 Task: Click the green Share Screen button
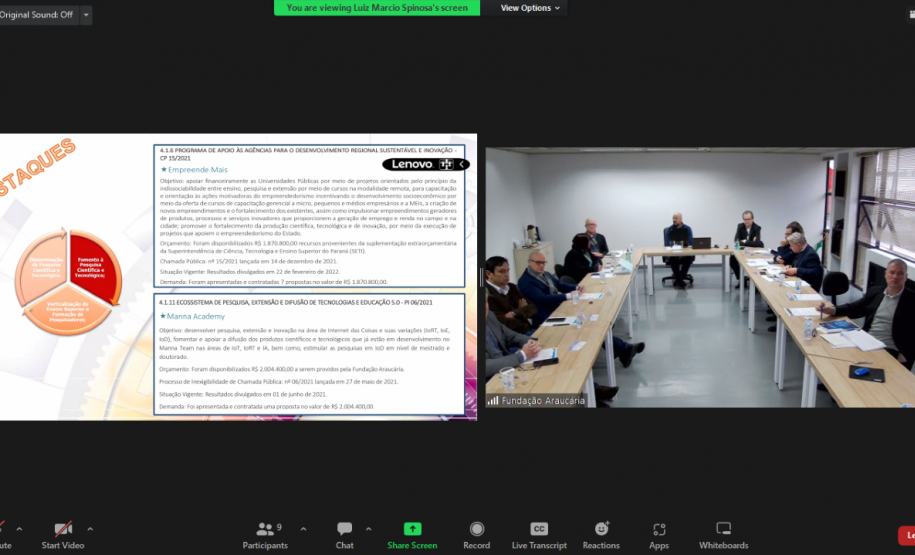(x=412, y=535)
